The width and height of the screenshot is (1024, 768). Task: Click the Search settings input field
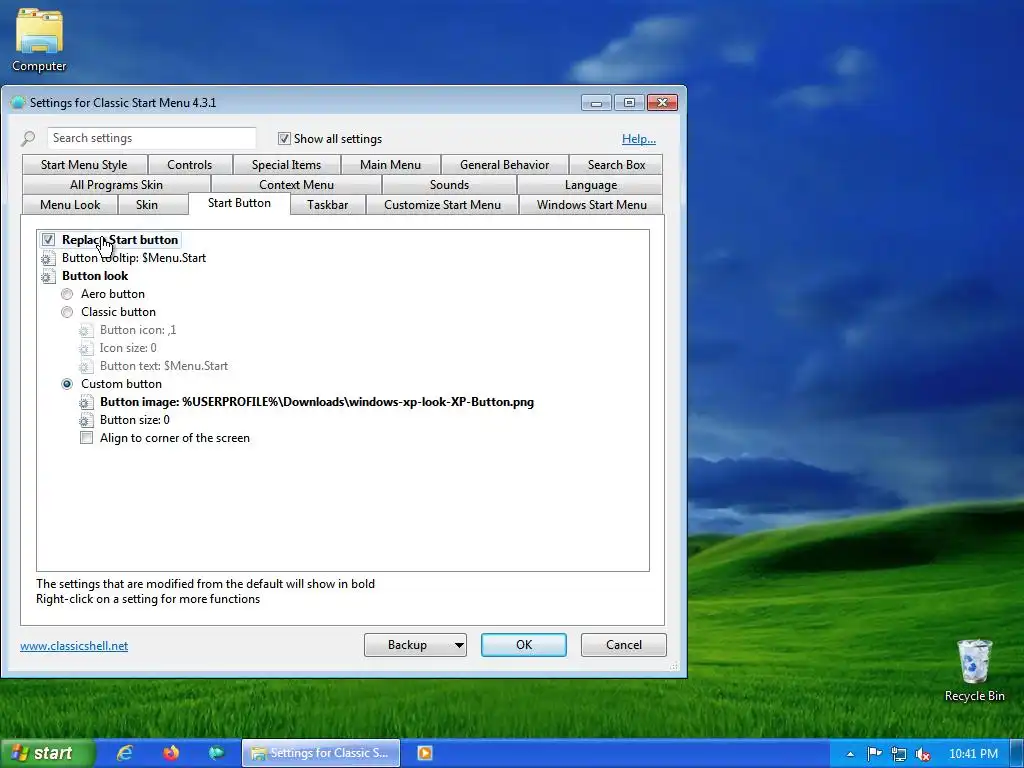coord(152,138)
